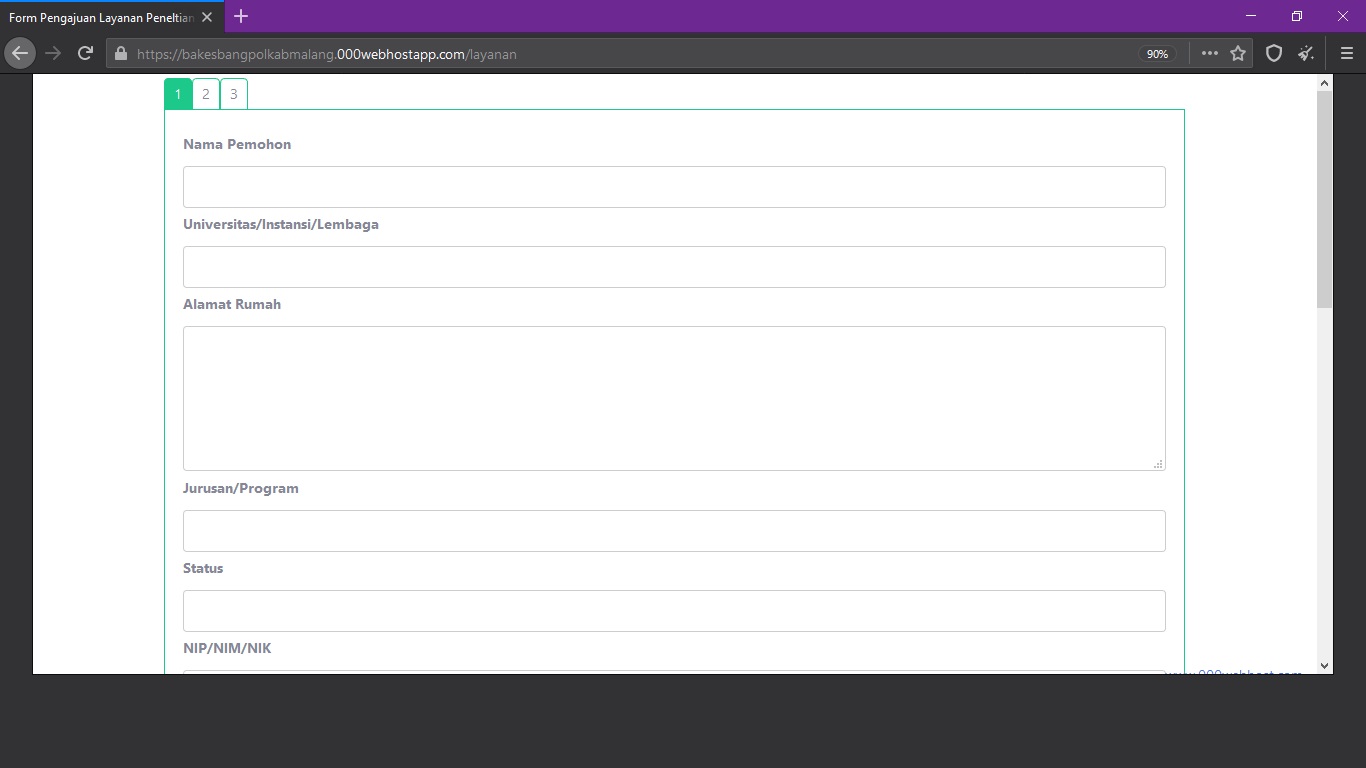This screenshot has height=768, width=1366.
Task: Open site security padlock info
Action: click(121, 54)
